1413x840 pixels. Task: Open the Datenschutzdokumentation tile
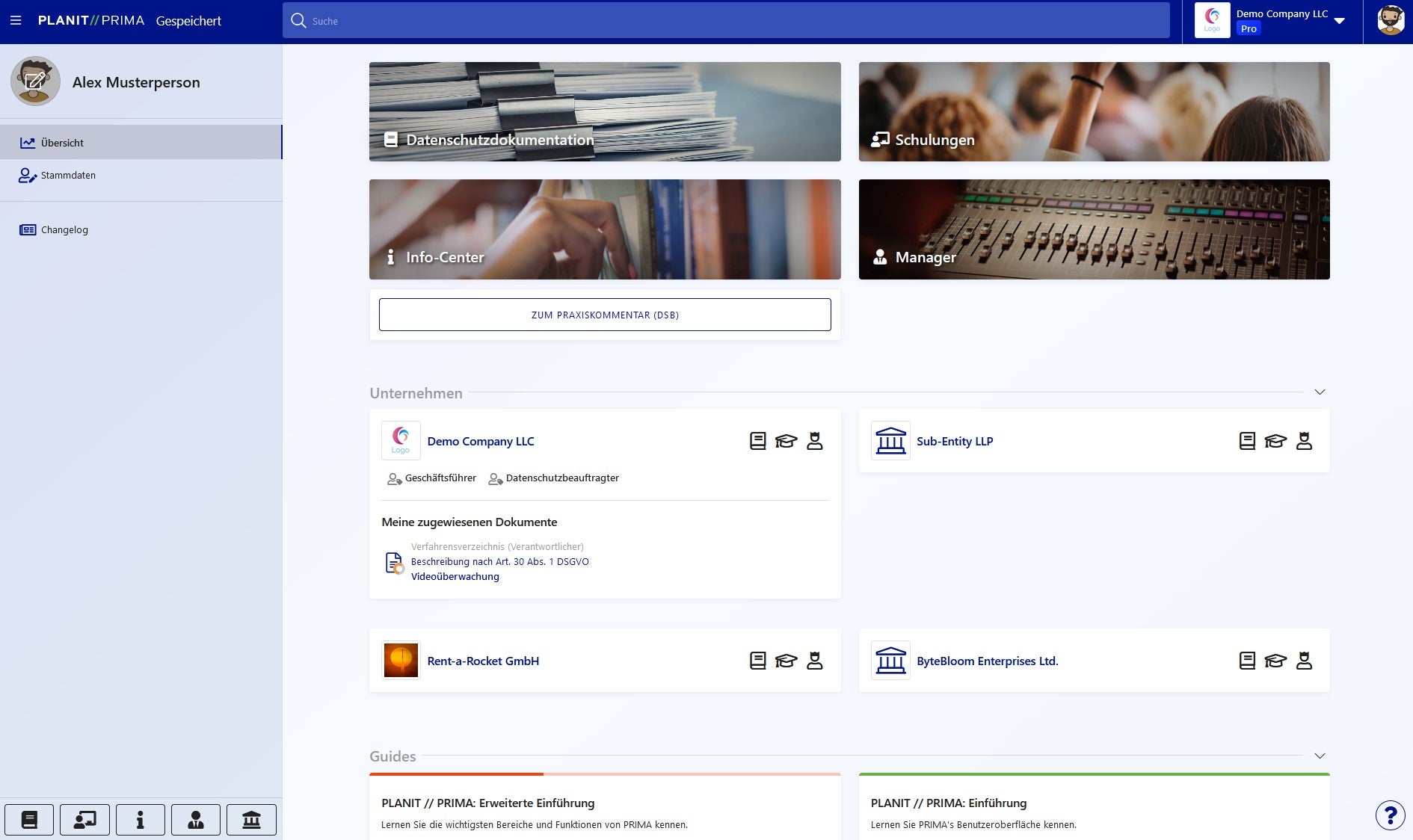click(605, 111)
